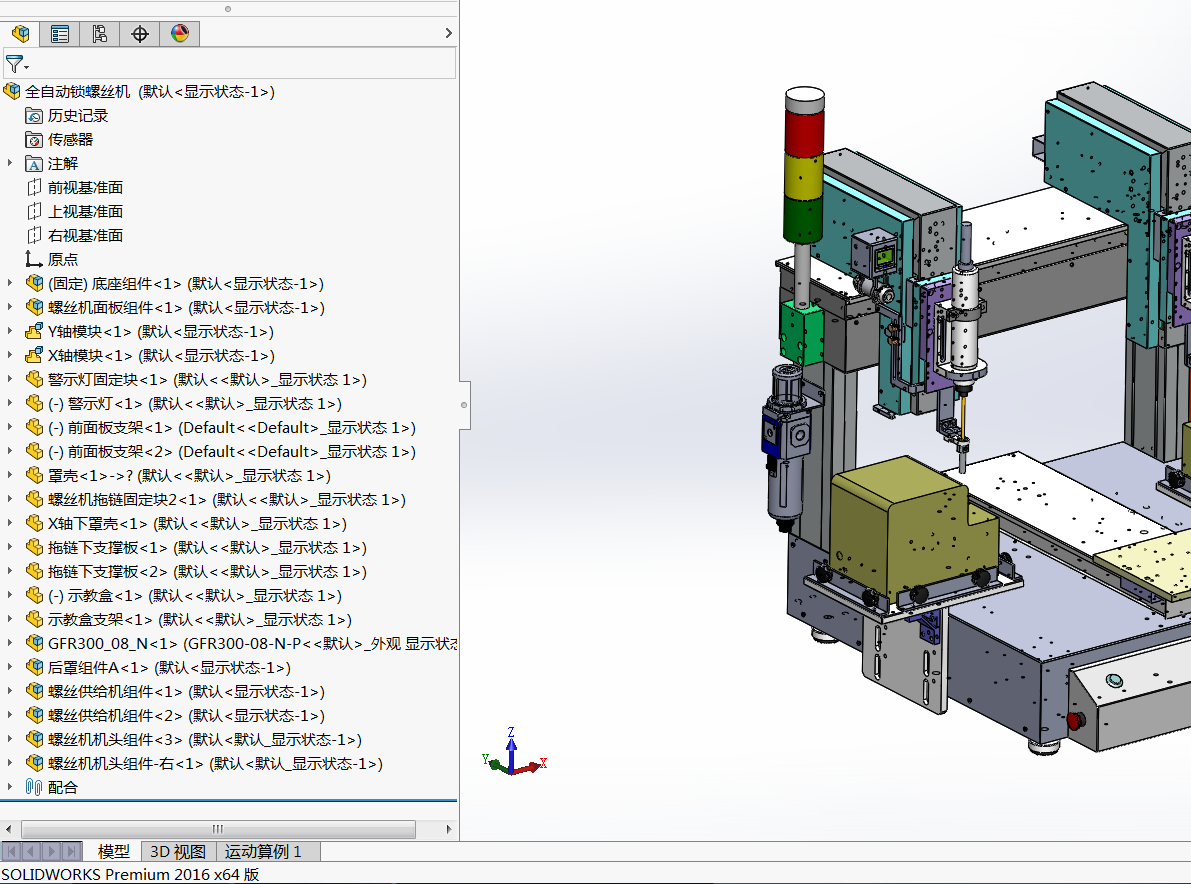Expand the 注解 annotations node

click(10, 163)
